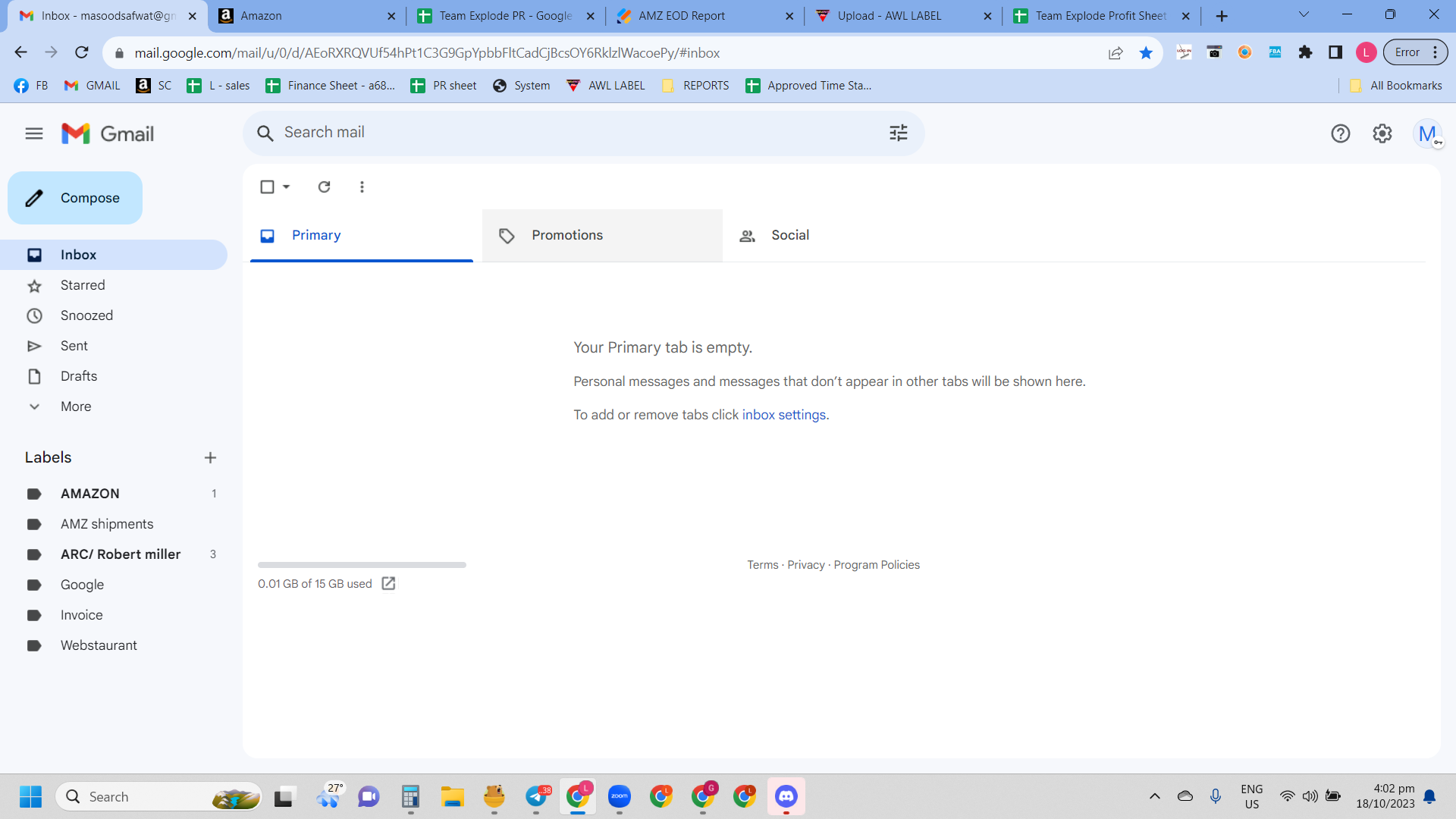The image size is (1456, 819).
Task: Open the tab search dropdown chevron
Action: coord(1304,14)
